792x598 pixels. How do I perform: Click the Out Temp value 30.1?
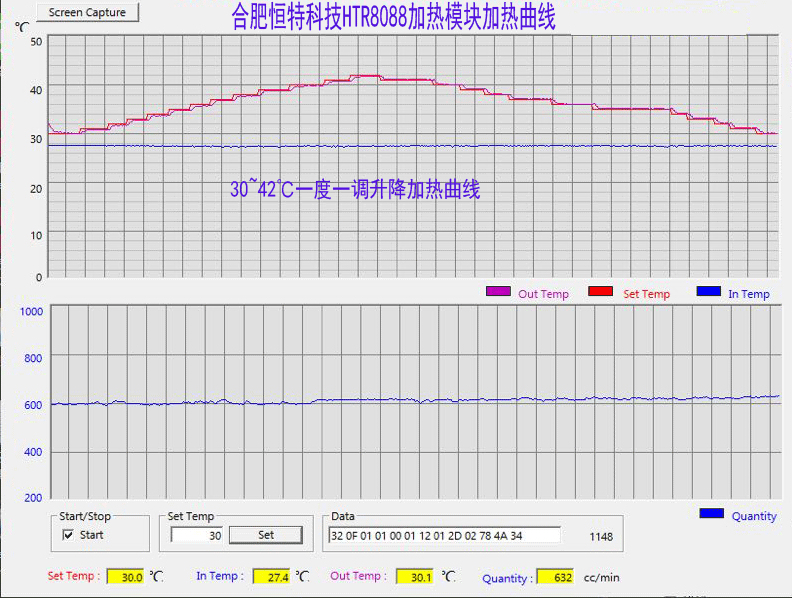click(415, 577)
